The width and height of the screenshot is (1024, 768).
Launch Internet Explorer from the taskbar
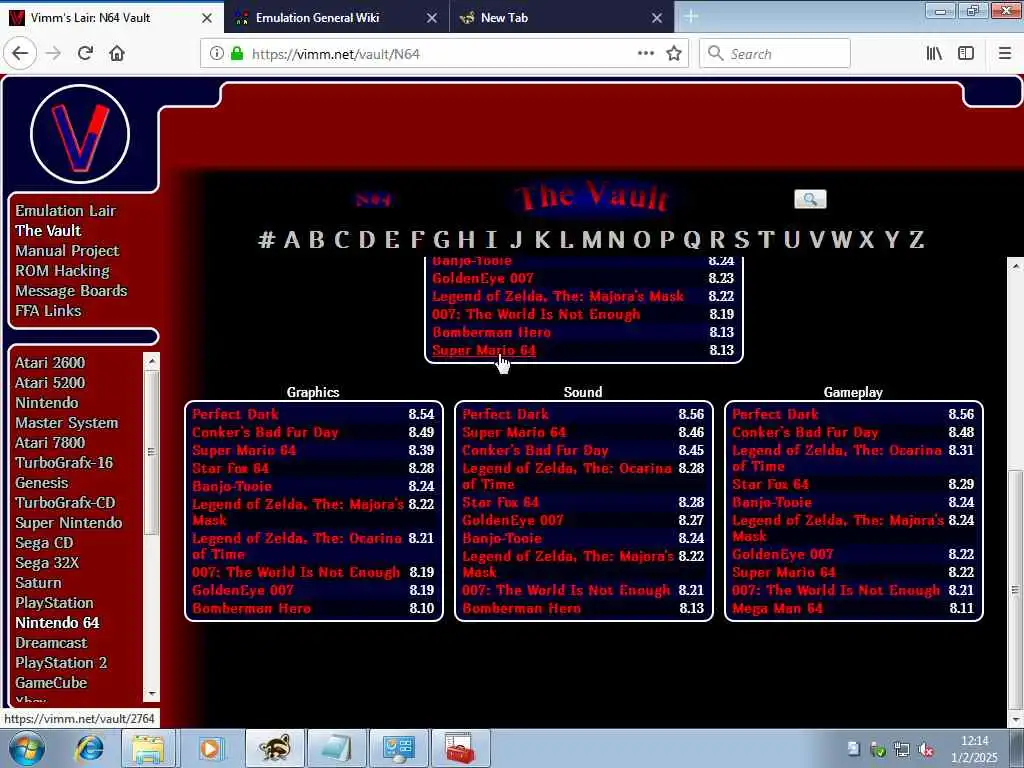(x=89, y=748)
